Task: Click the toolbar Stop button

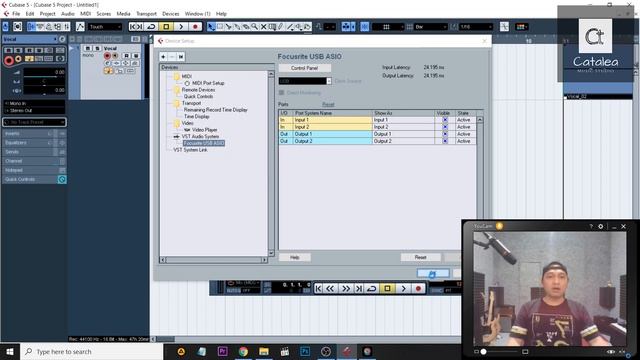Action: click(x=166, y=27)
